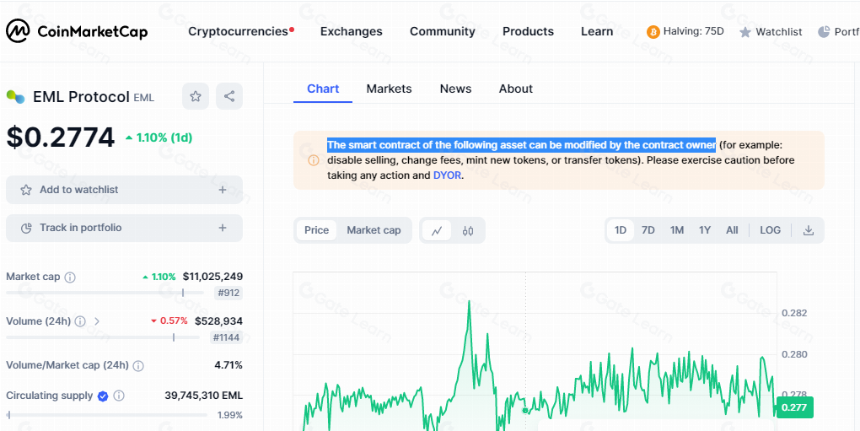Screen dimensions: 860x431
Task: Click the Bitcoin halving icon
Action: (653, 32)
